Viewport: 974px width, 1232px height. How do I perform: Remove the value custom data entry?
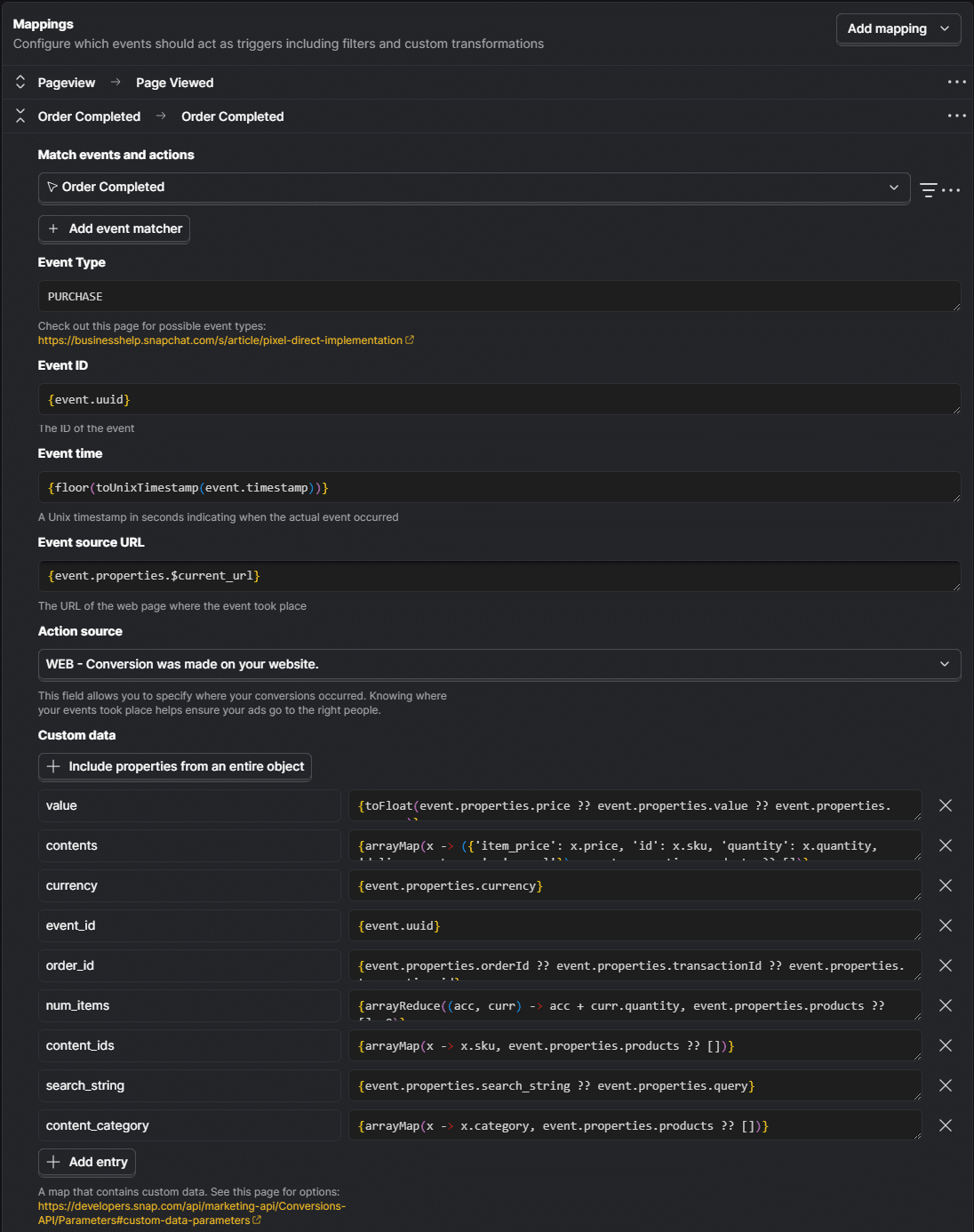(946, 805)
